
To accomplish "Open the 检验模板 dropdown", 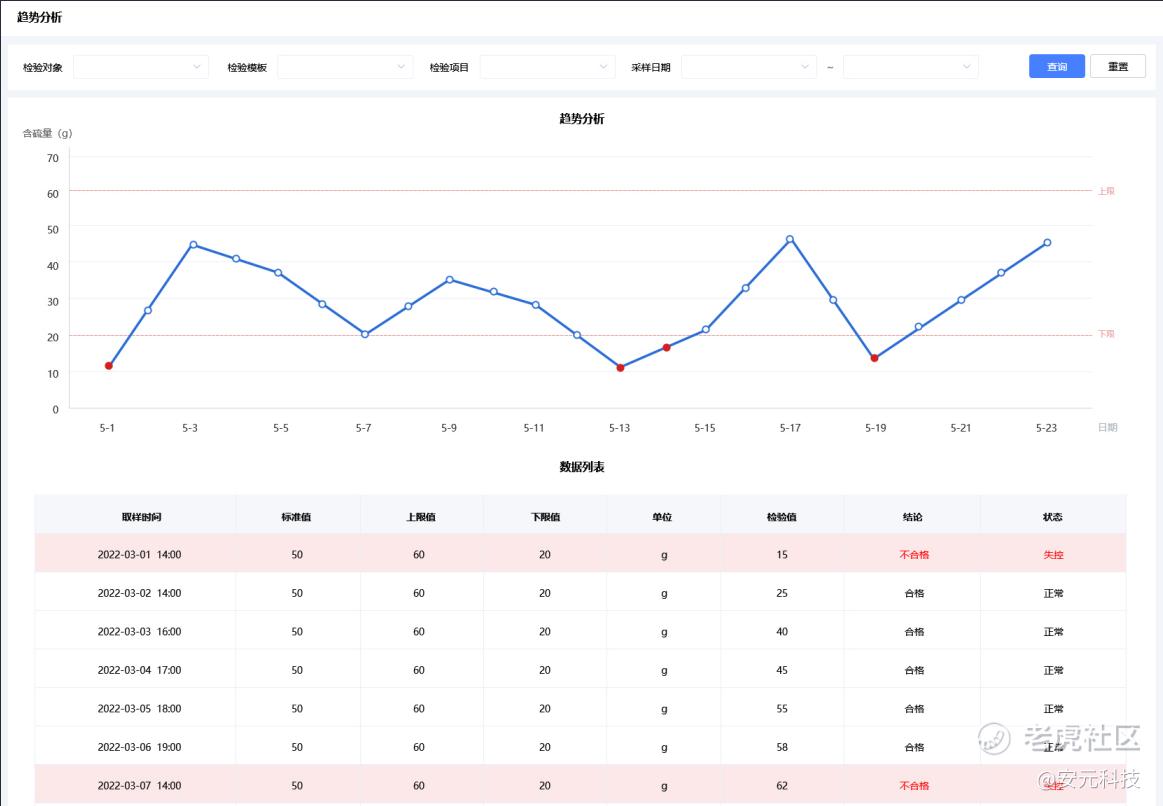I will point(345,67).
